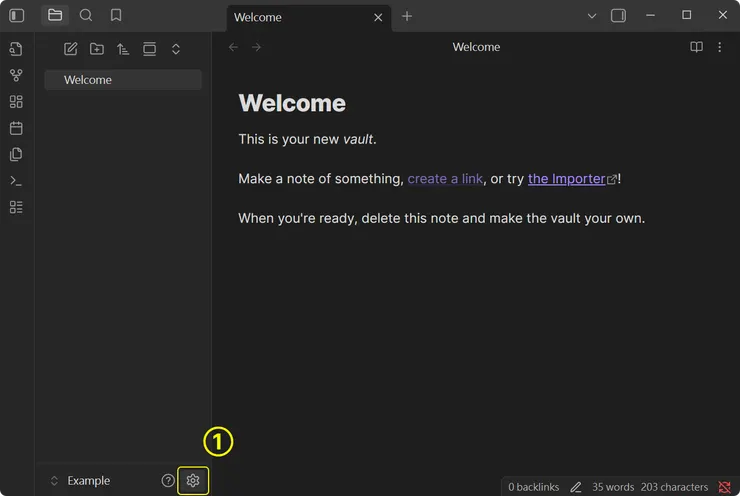Screen dimensions: 740x496
Task: Open the tab list dropdown arrow
Action: click(591, 16)
